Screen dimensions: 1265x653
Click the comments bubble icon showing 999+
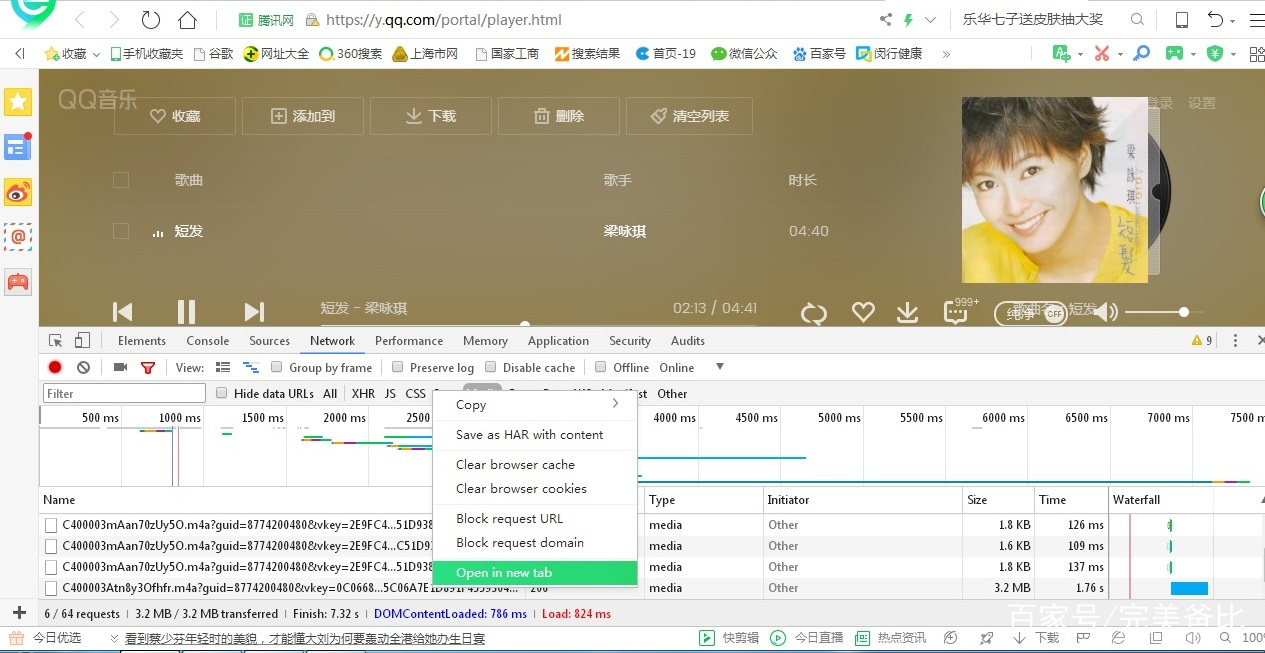click(954, 312)
